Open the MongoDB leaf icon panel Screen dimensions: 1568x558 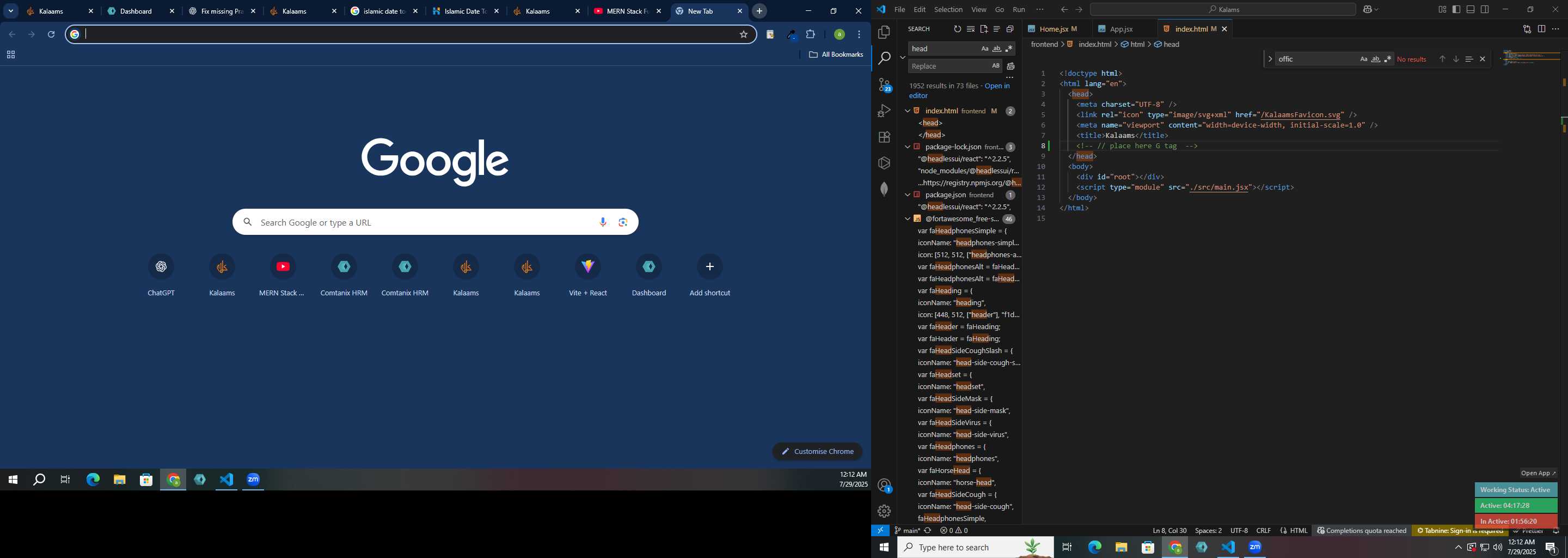(x=884, y=190)
